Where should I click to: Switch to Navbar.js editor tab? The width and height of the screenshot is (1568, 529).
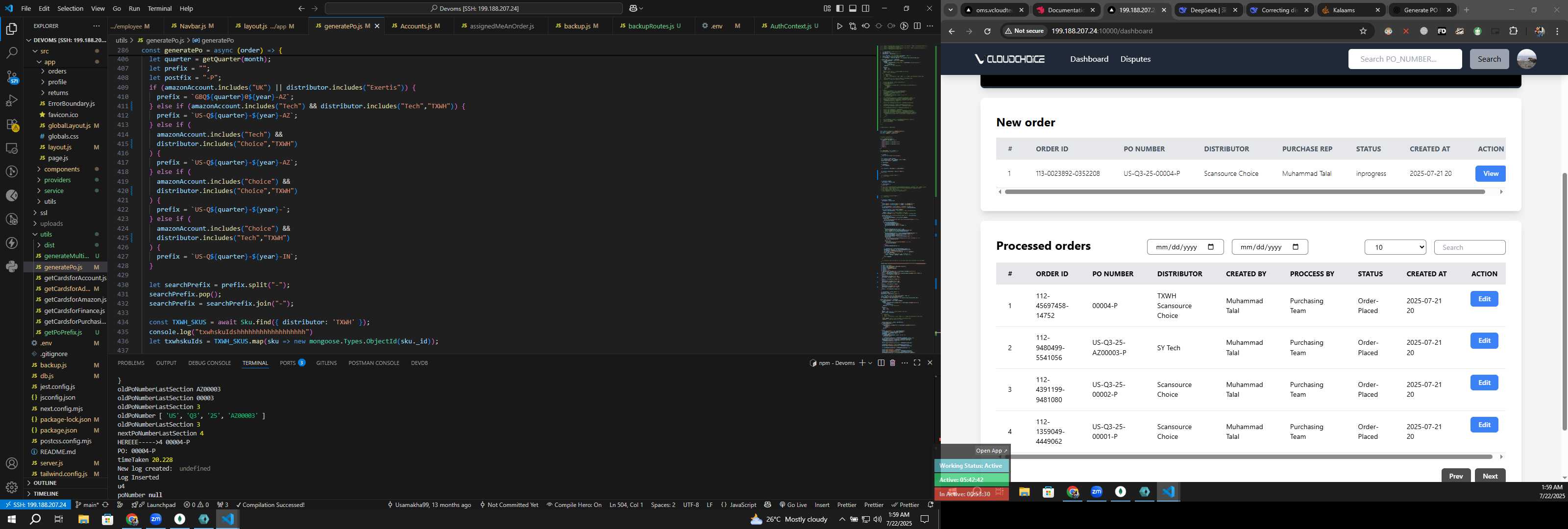point(193,26)
